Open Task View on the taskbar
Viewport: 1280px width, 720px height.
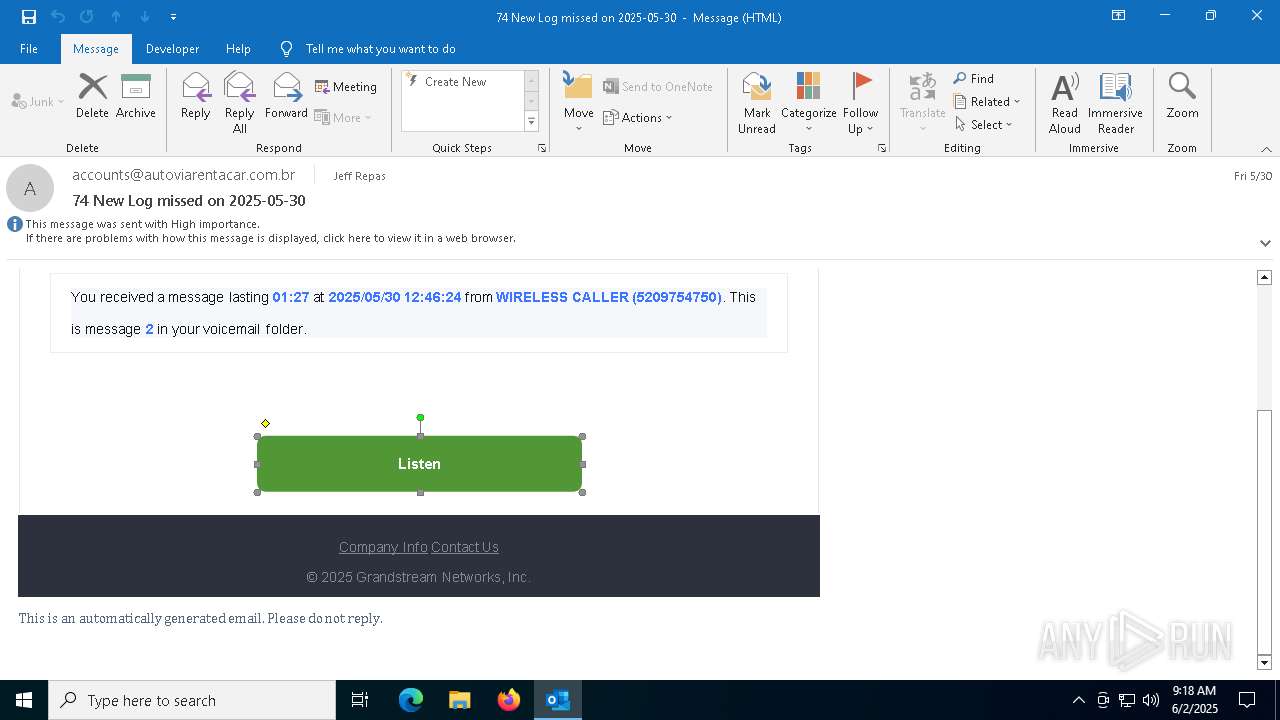coord(360,700)
